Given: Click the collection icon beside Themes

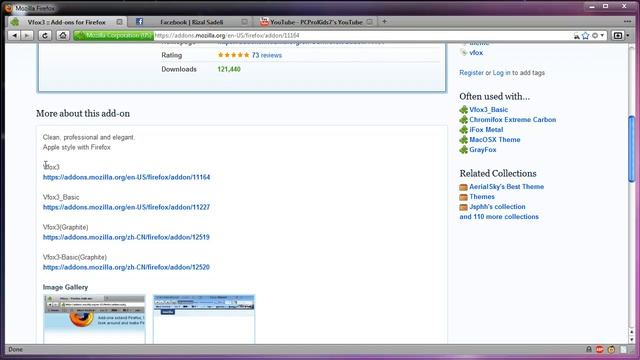Looking at the screenshot, I should click(x=463, y=197).
